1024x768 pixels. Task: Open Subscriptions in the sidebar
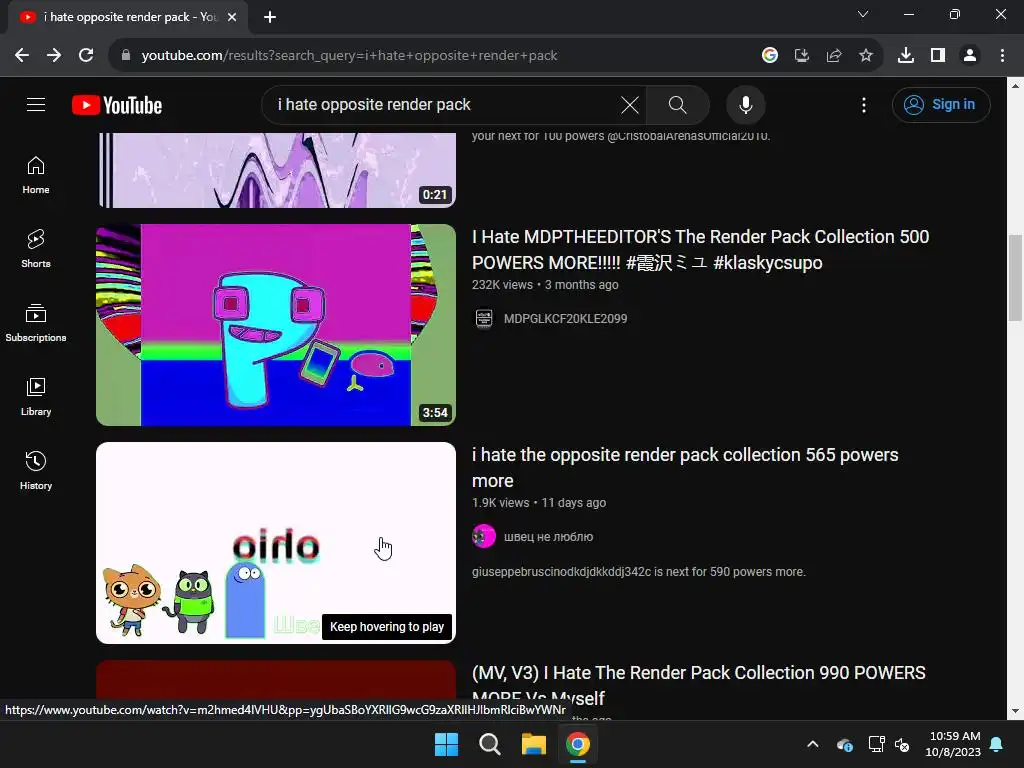[x=36, y=323]
